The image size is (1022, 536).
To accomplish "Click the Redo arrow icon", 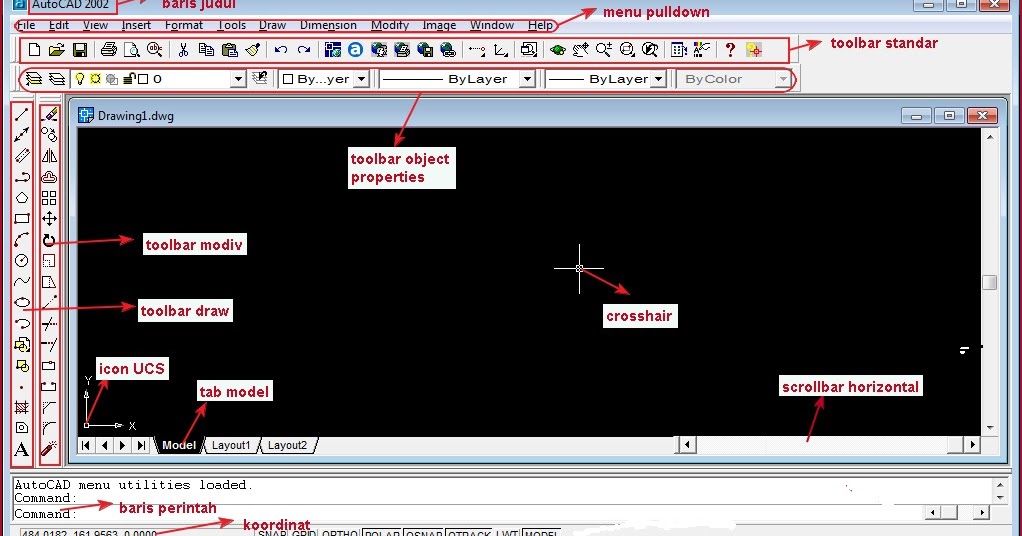I will 304,50.
